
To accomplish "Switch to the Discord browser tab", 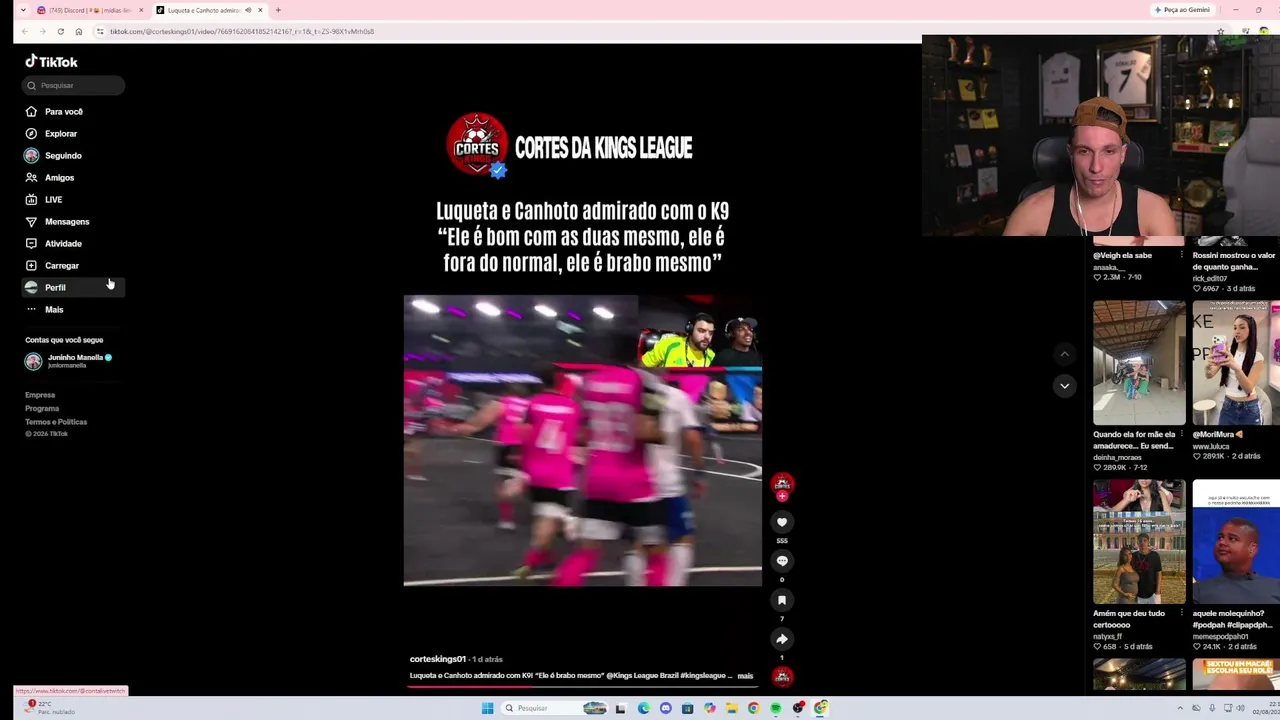I will tap(90, 10).
